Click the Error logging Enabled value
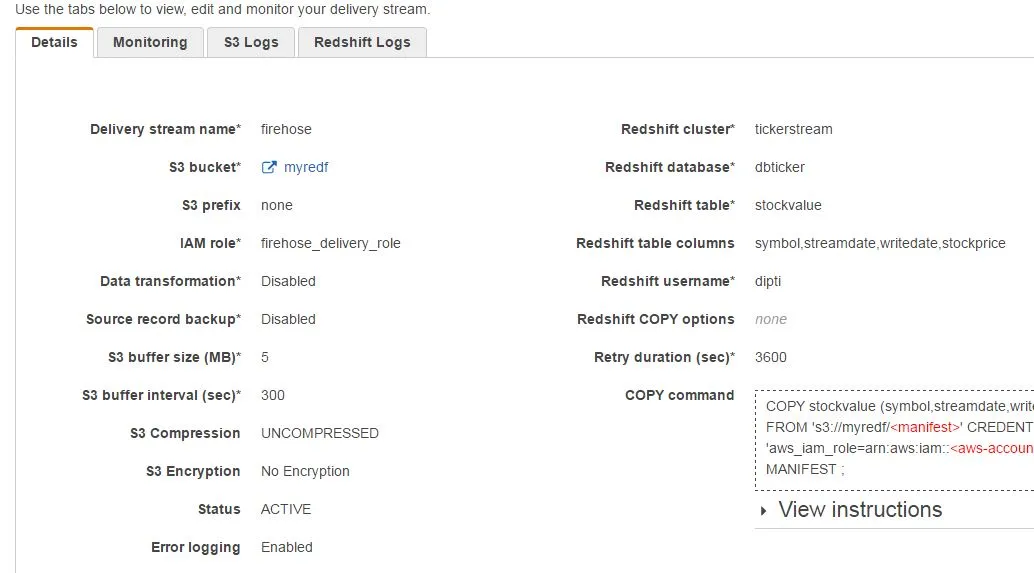 tap(287, 547)
